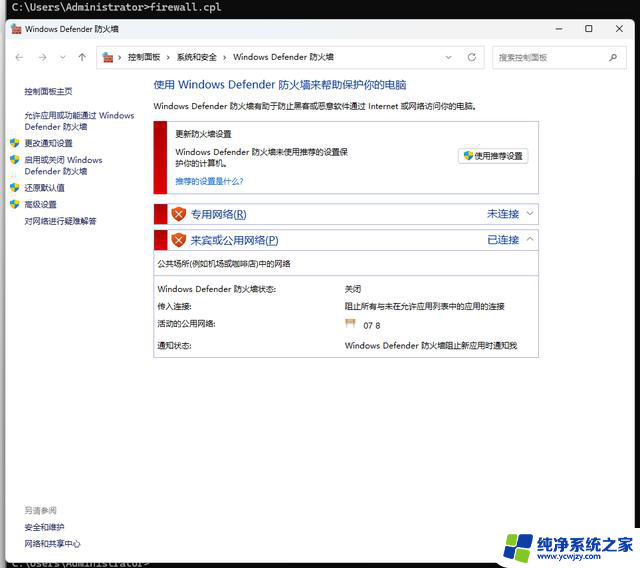Viewport: 640px width, 568px height.
Task: Select Windows Defender 防火墙 breadcrumb
Action: pyautogui.click(x=283, y=57)
